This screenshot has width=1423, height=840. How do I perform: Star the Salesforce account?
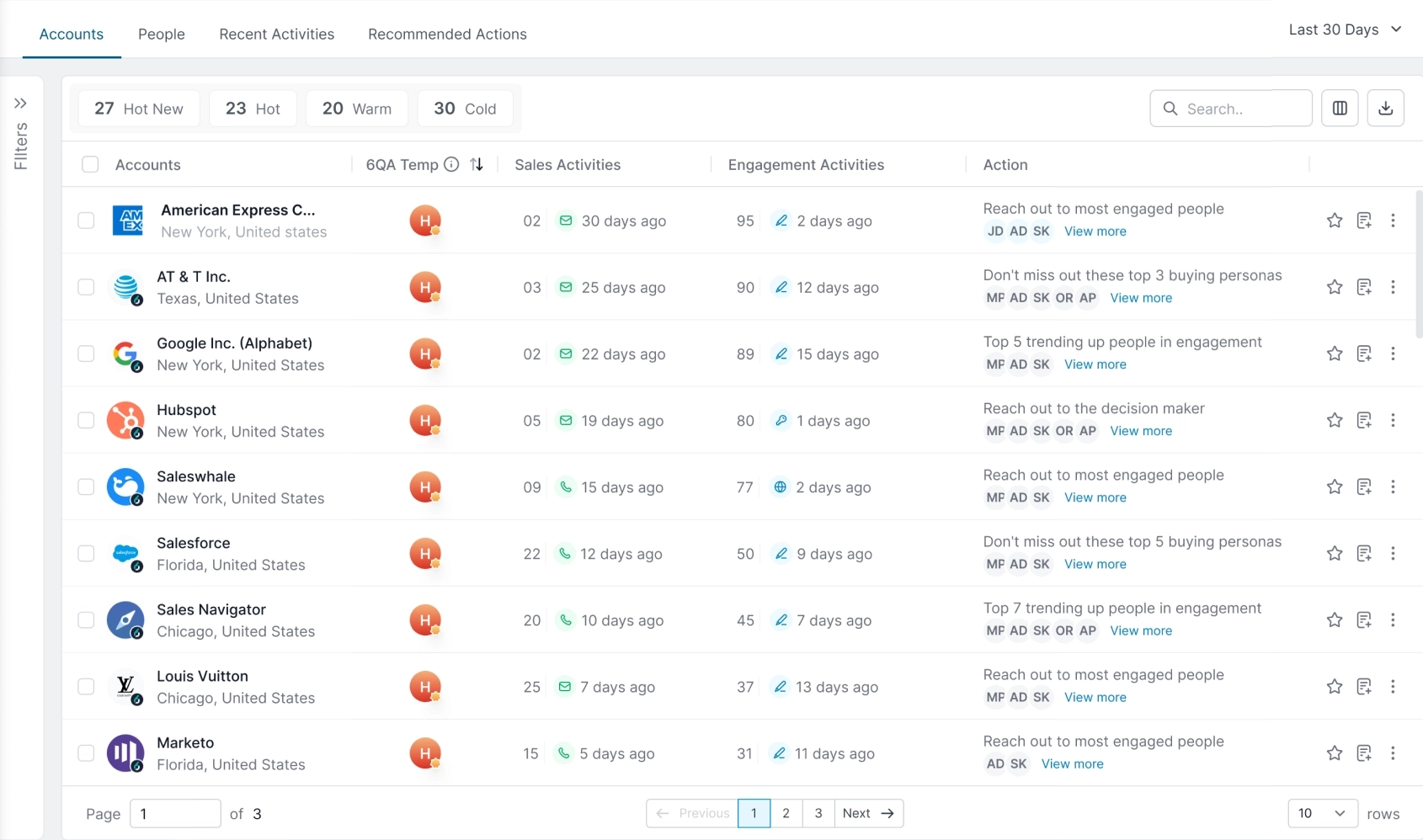[1335, 553]
